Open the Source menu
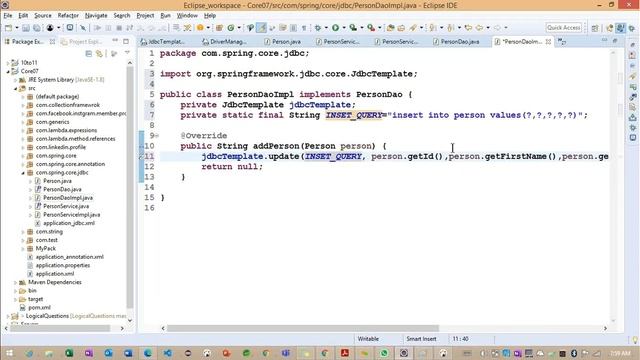The width and height of the screenshot is (640, 360). pyautogui.click(x=43, y=16)
